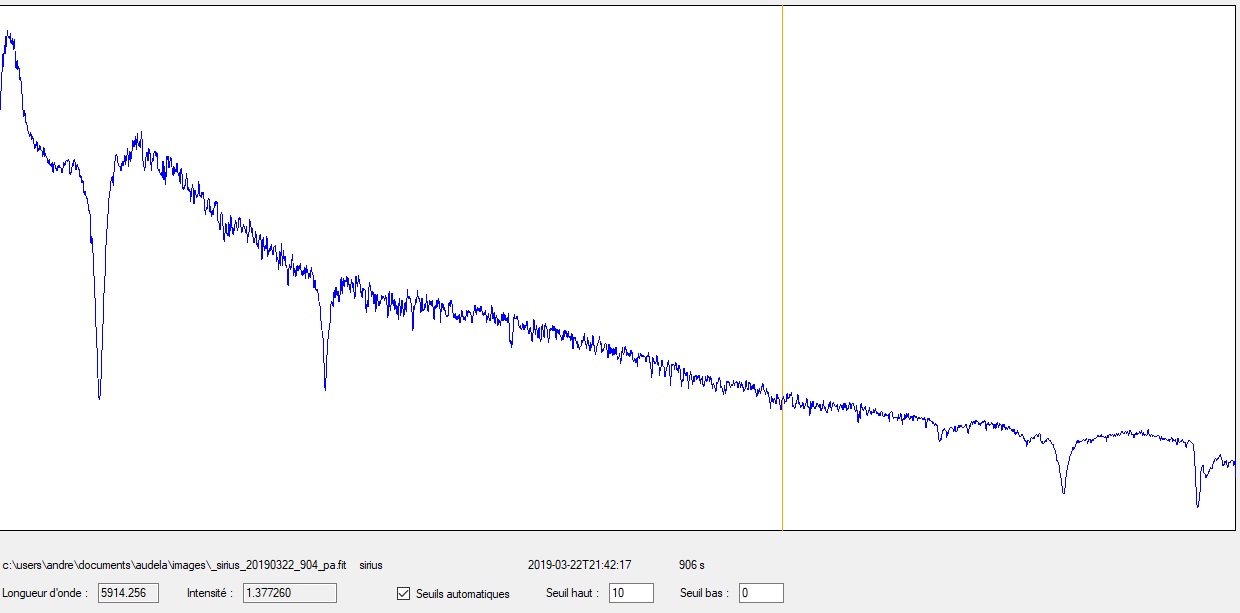
Task: Click the spectrum's highest peak at left edge
Action: point(9,34)
